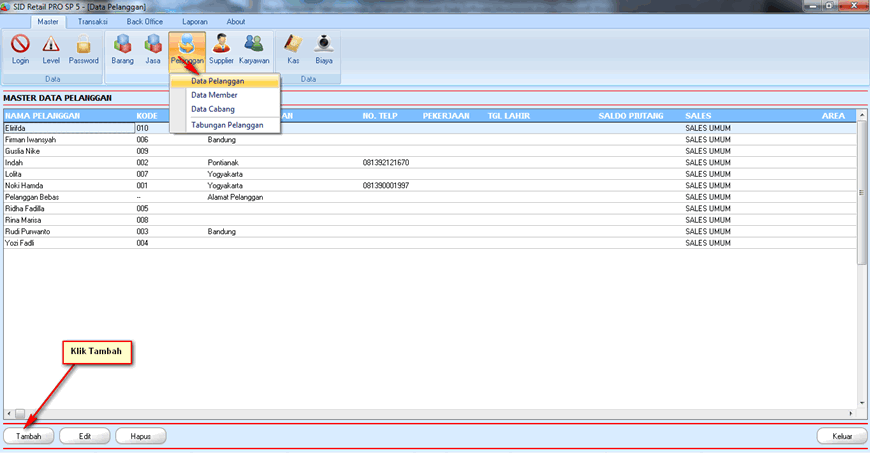Click the Password lock icon
Screen dimensions: 870x453
pyautogui.click(x=84, y=48)
